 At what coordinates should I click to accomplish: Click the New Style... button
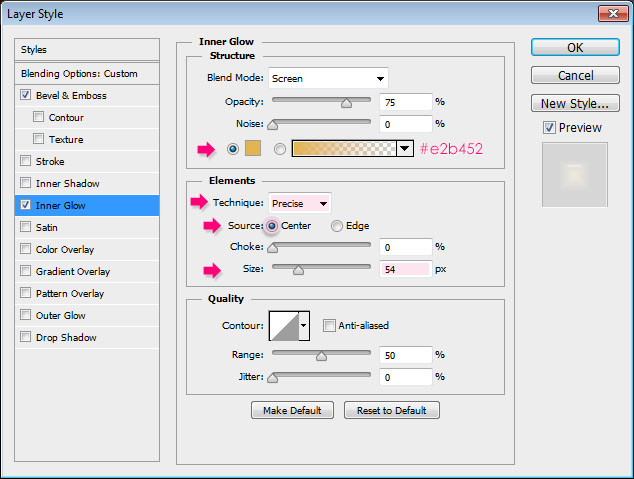click(575, 103)
